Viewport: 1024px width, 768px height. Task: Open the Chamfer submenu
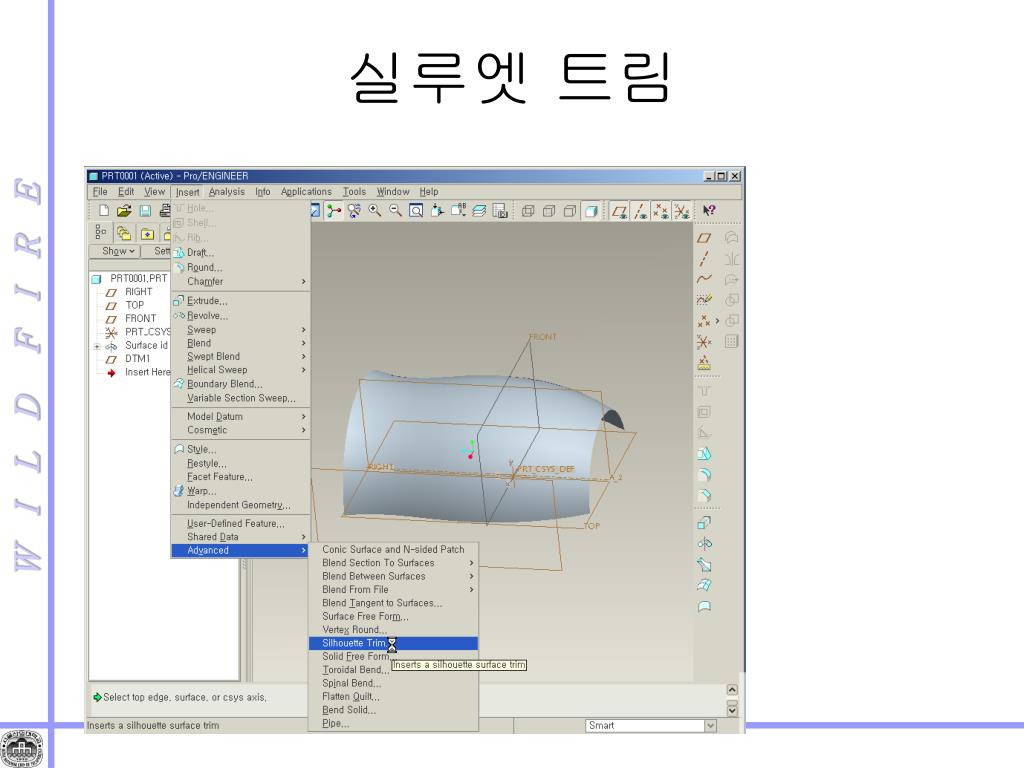tap(240, 281)
